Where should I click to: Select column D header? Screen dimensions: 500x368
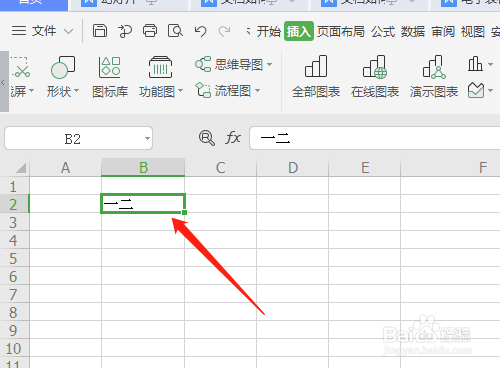(293, 168)
